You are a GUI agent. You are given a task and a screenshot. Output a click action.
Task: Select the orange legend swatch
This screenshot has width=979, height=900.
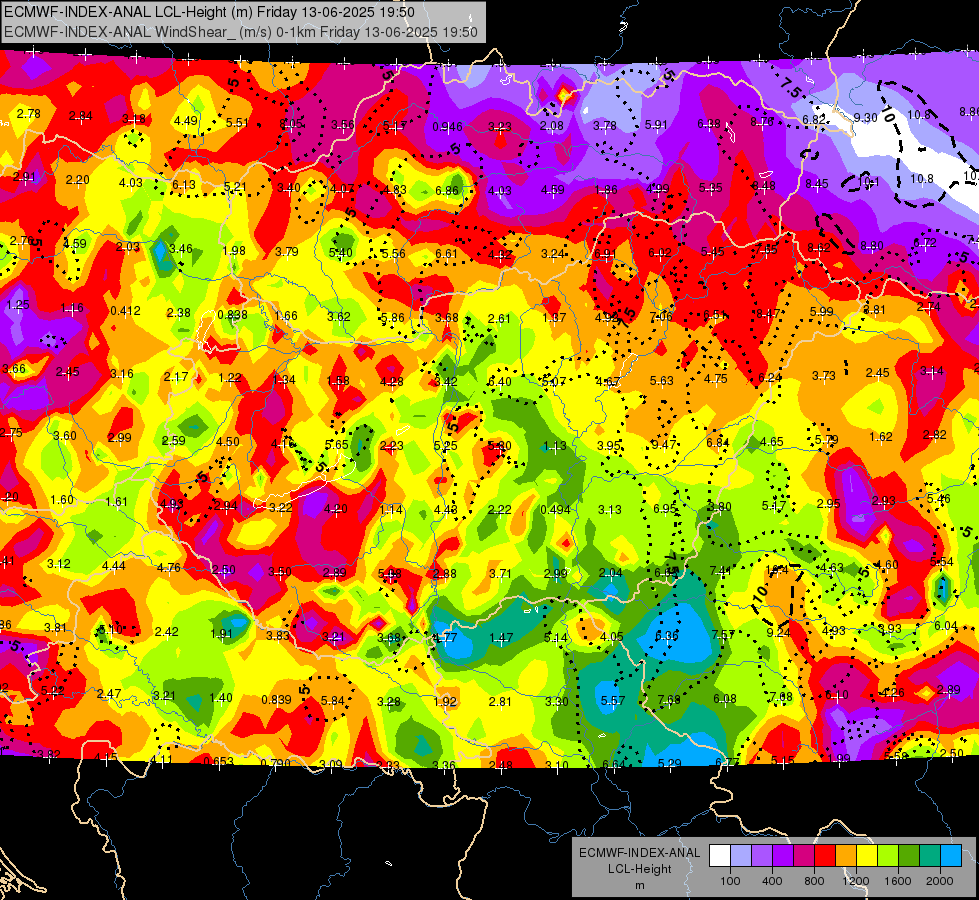click(x=846, y=856)
